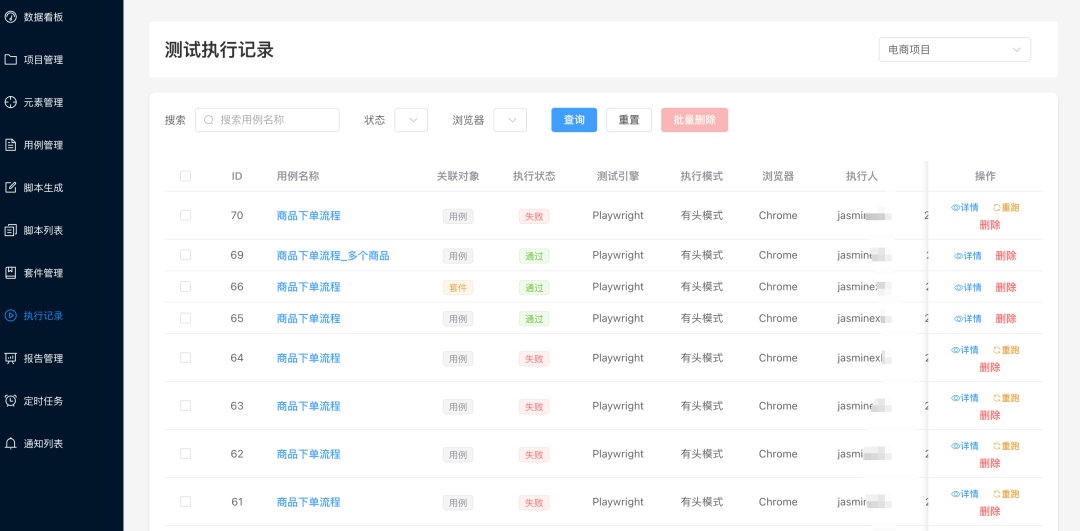
Task: Tick the select-all checkbox in the table header
Action: [x=185, y=176]
